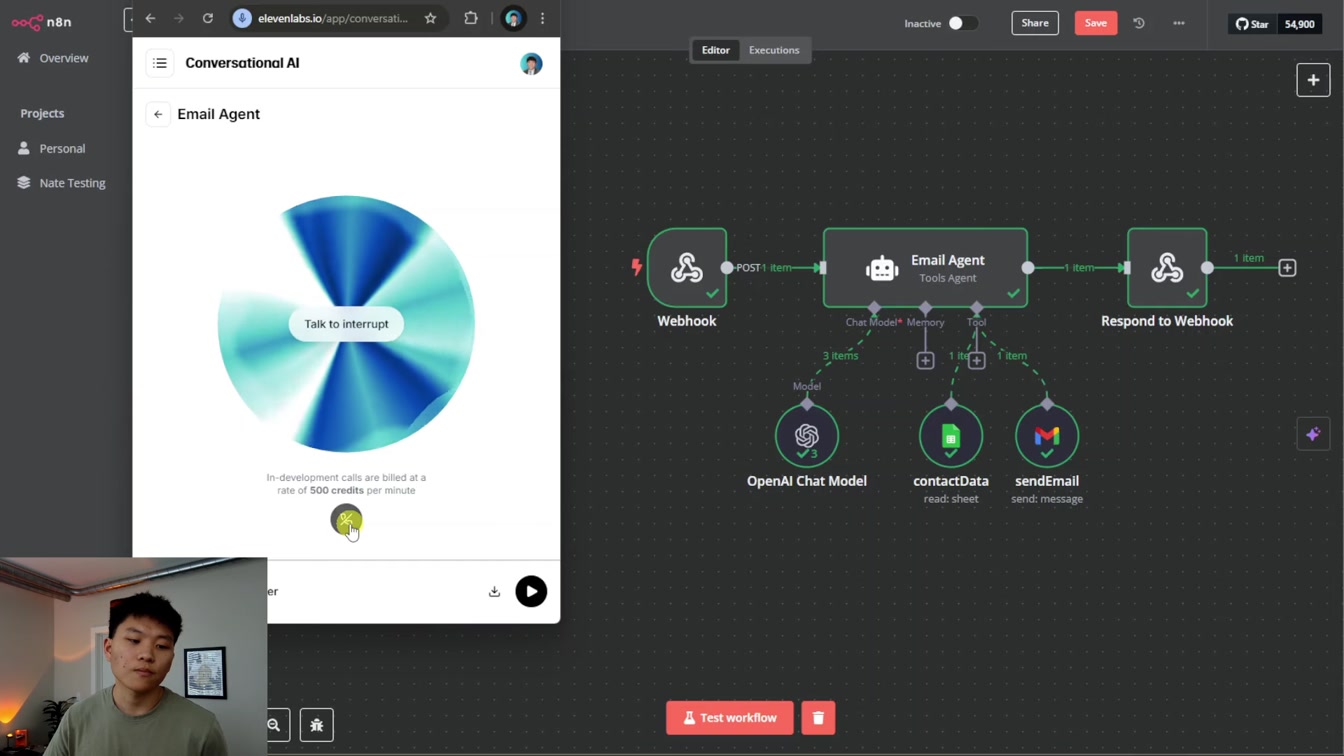Open browser extensions puzzle icon
The height and width of the screenshot is (756, 1344).
471,18
